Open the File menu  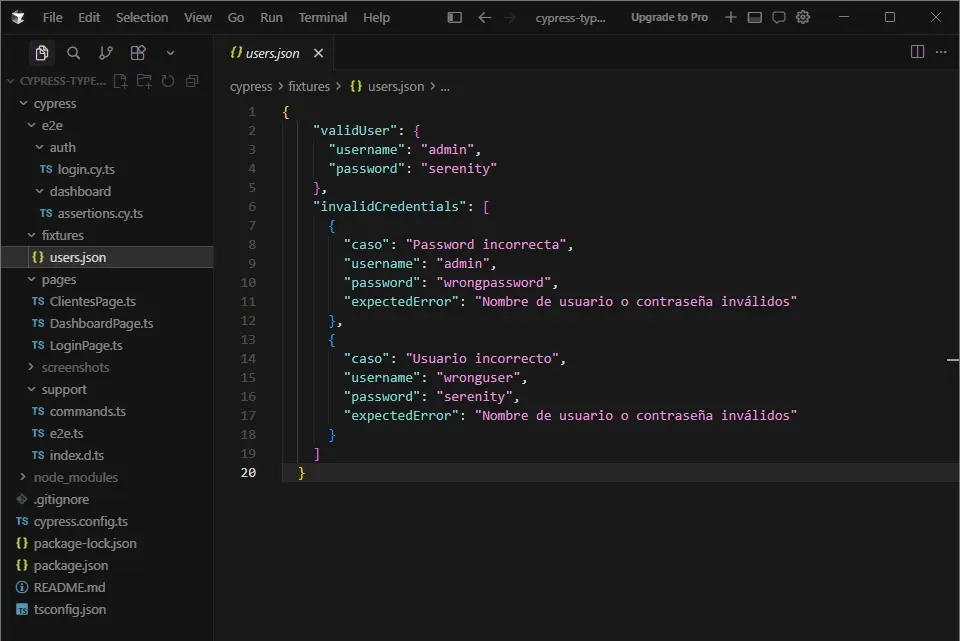pos(53,18)
